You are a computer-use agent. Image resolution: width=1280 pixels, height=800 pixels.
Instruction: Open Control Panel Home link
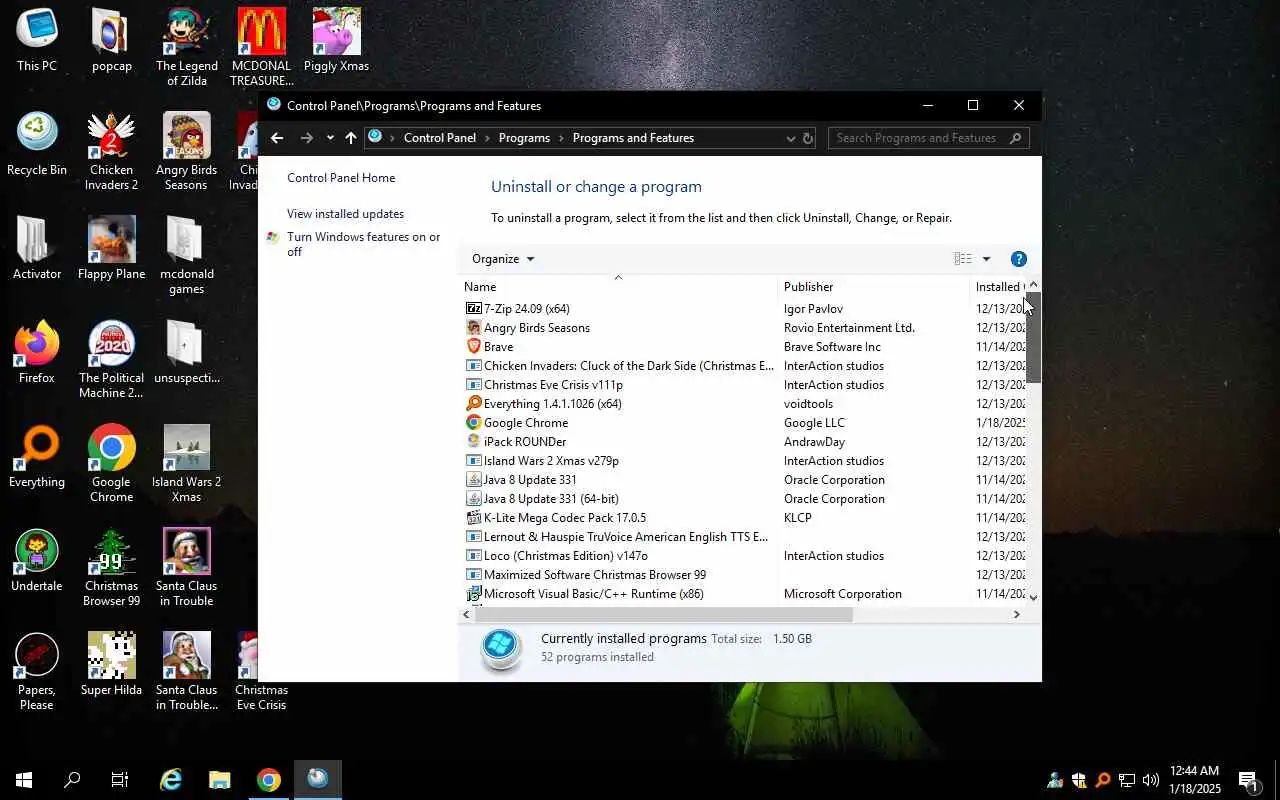point(341,178)
